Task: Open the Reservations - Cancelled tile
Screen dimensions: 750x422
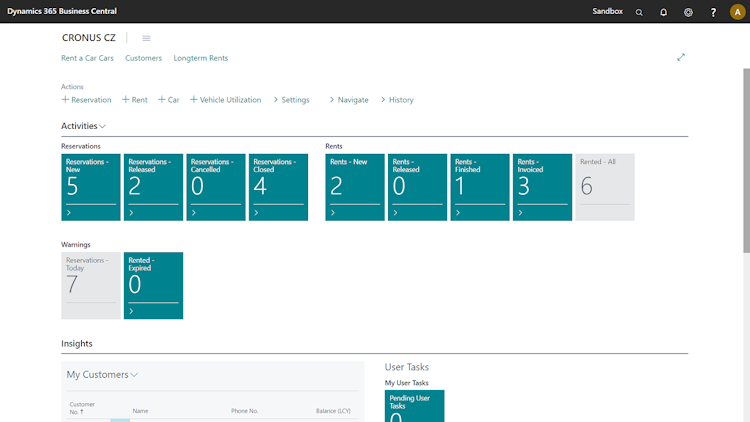Action: coord(216,187)
